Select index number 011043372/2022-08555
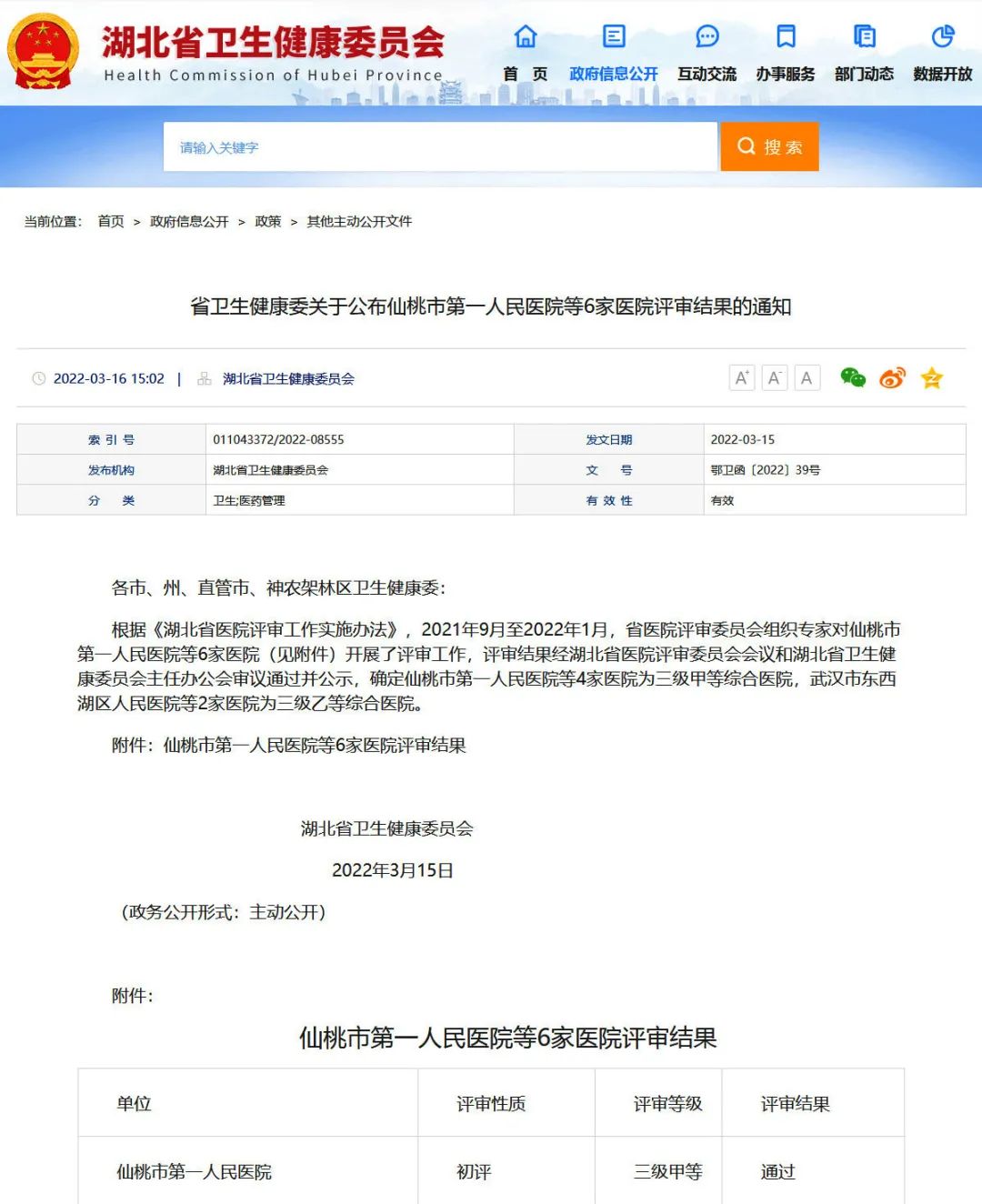This screenshot has width=982, height=1204. [x=278, y=439]
